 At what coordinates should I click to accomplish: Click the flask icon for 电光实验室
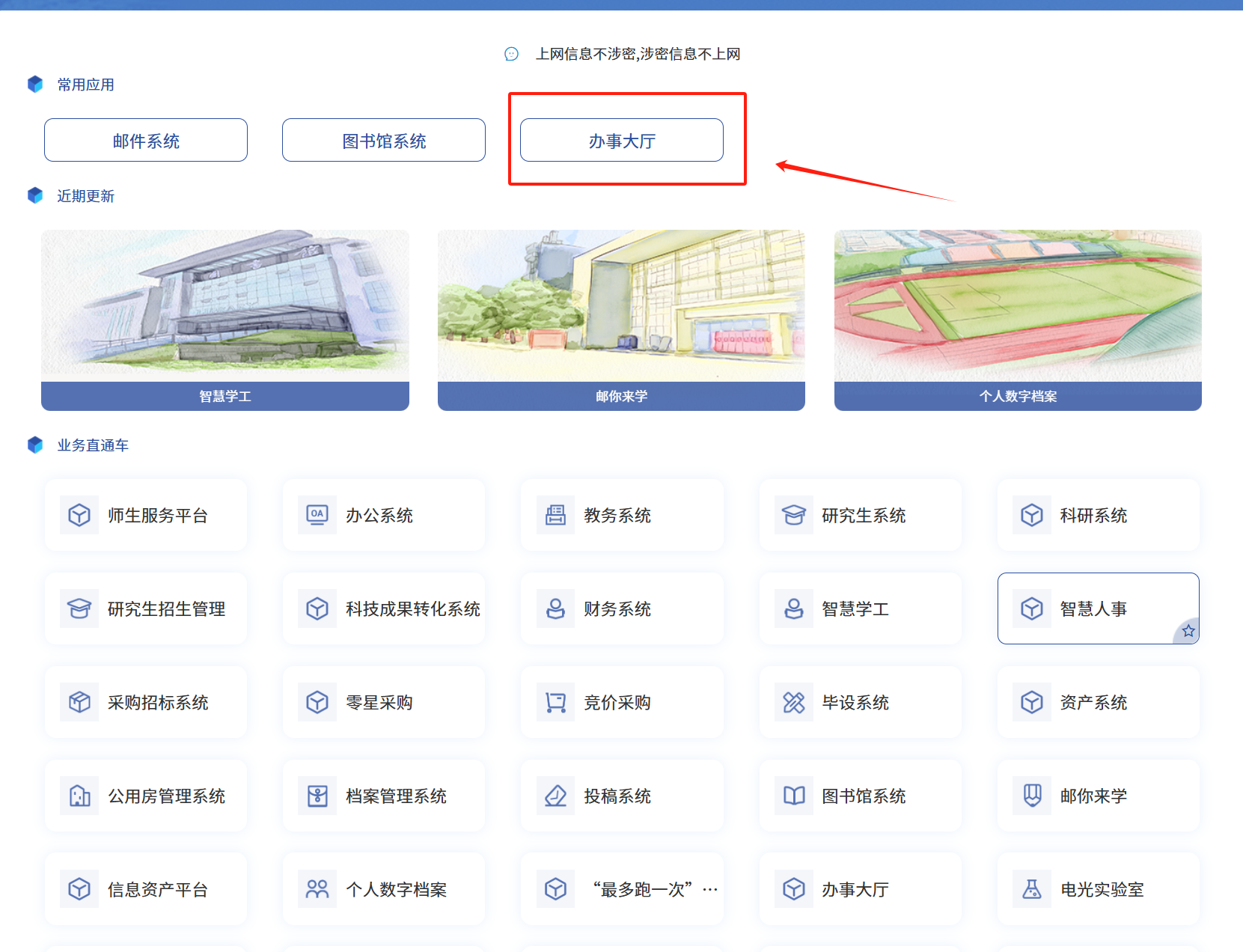(x=1031, y=889)
